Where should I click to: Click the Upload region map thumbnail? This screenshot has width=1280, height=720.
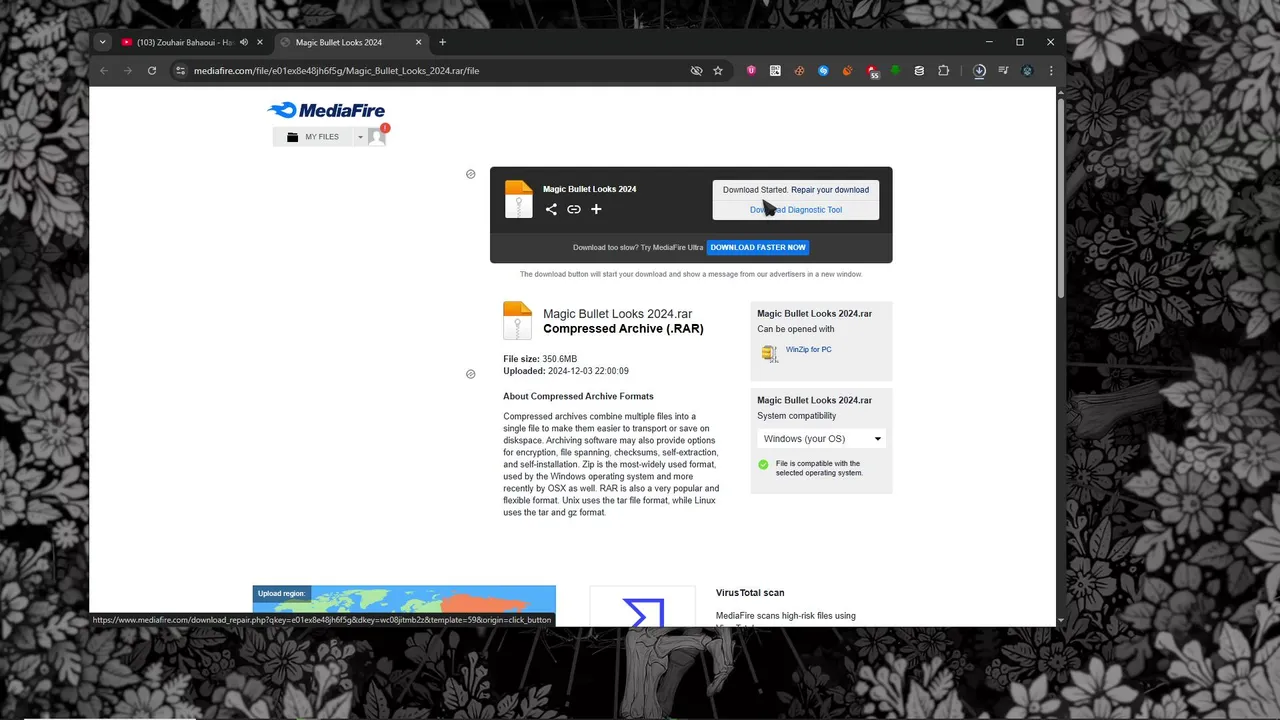[x=404, y=606]
